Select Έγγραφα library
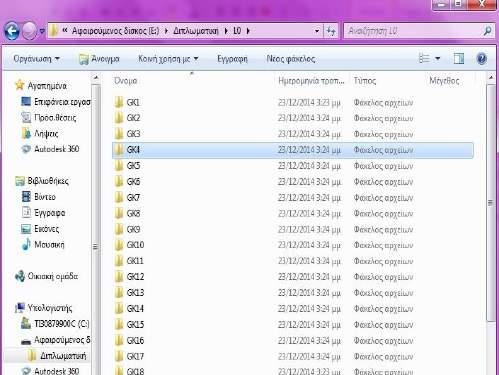This screenshot has width=499, height=375. click(43, 213)
